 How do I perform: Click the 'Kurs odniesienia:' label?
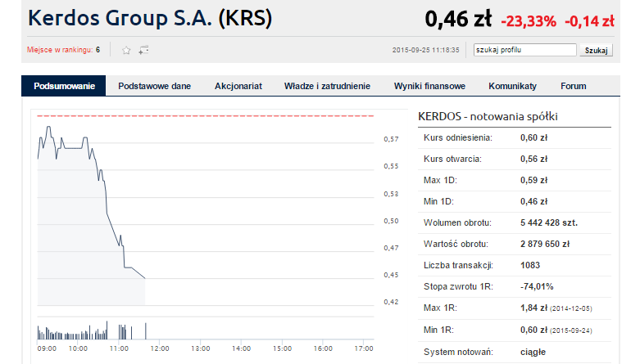[x=458, y=138]
